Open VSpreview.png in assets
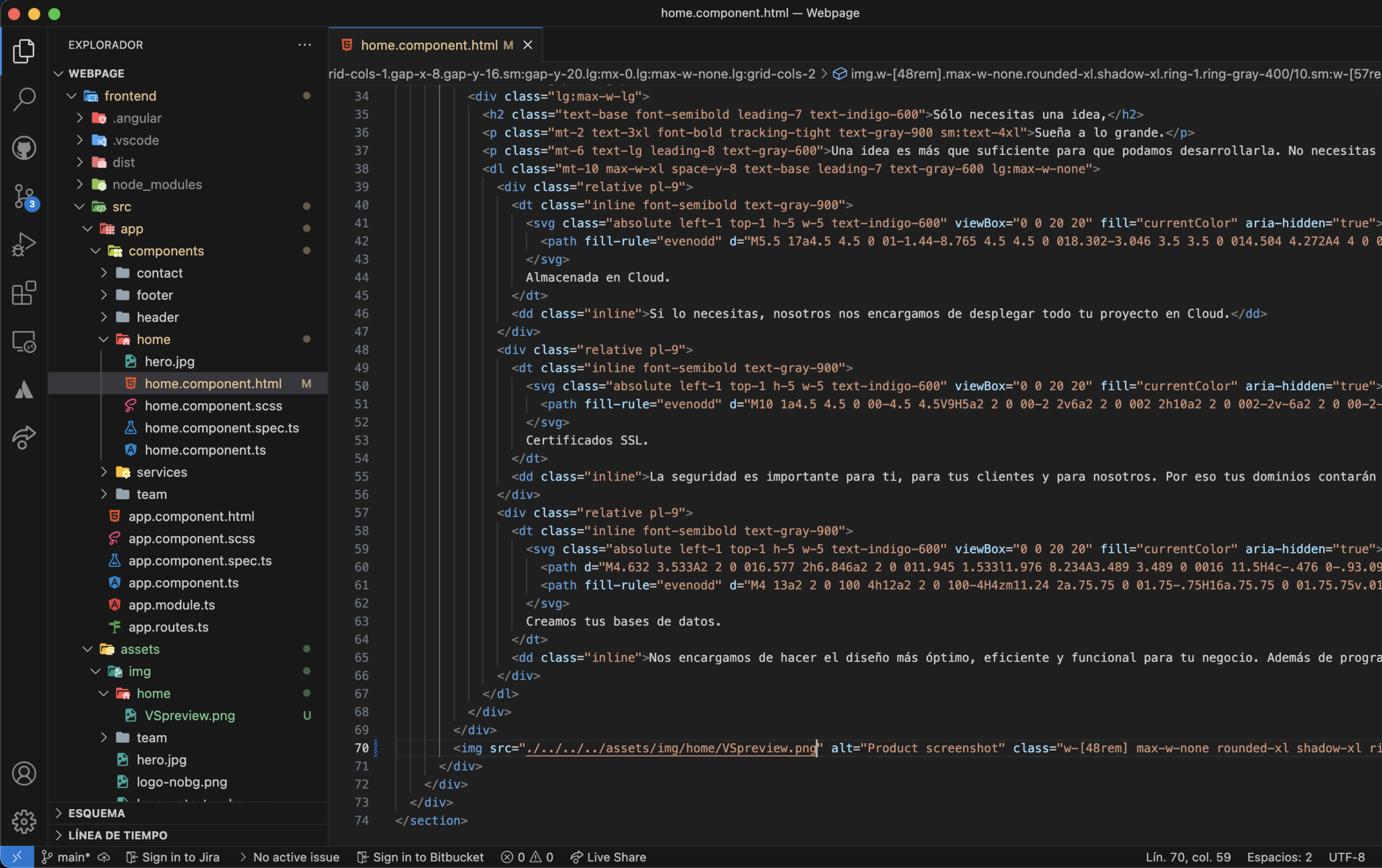The width and height of the screenshot is (1382, 868). [188, 715]
